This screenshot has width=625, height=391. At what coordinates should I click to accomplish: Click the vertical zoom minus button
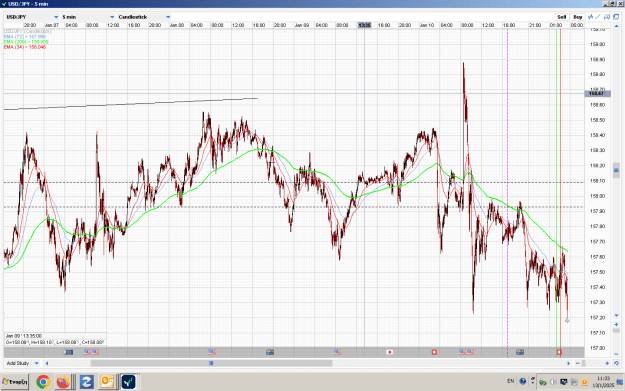(616, 354)
